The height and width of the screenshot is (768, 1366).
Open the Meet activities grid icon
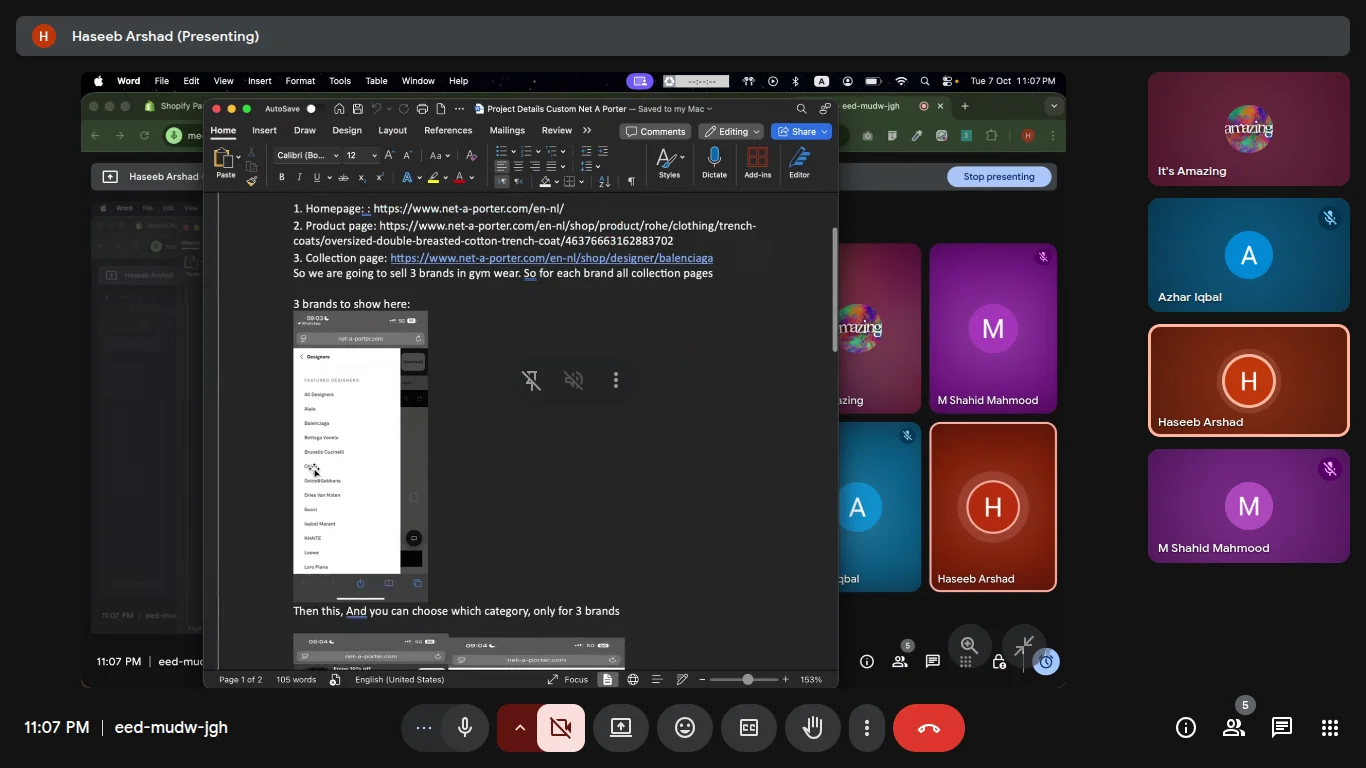pos(1330,728)
